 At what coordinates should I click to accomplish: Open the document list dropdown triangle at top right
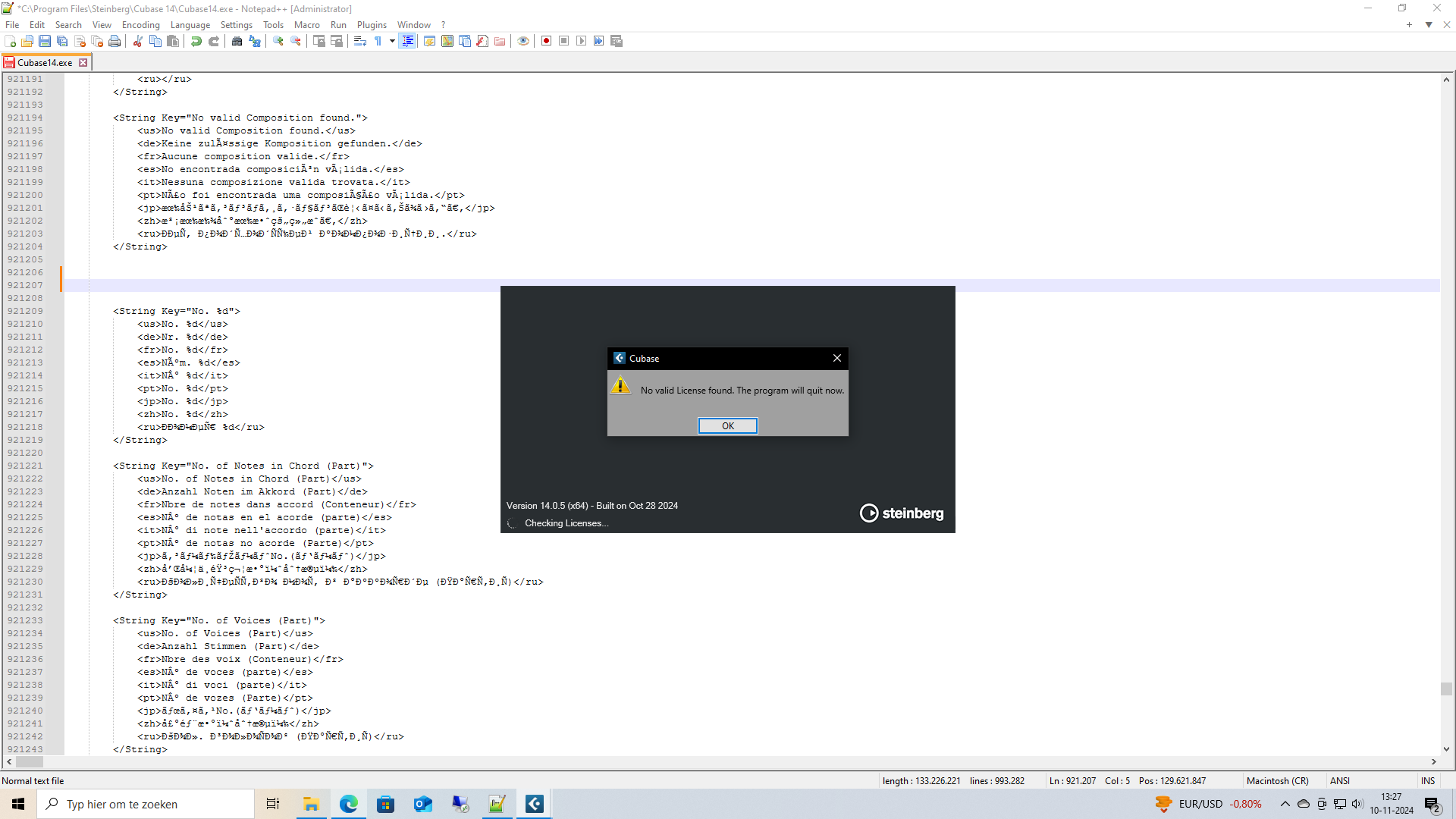(x=1429, y=25)
